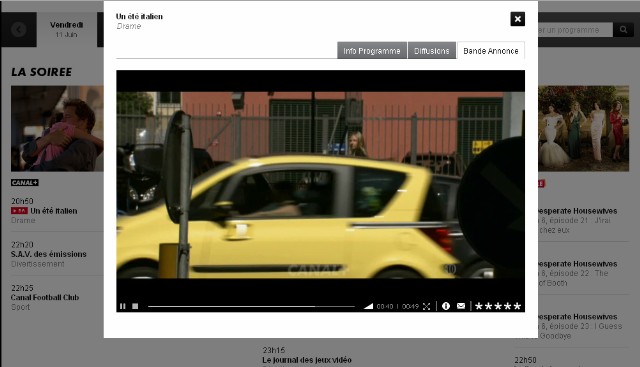This screenshot has height=367, width=640.
Task: Click the volume triangle icon
Action: pos(368,306)
